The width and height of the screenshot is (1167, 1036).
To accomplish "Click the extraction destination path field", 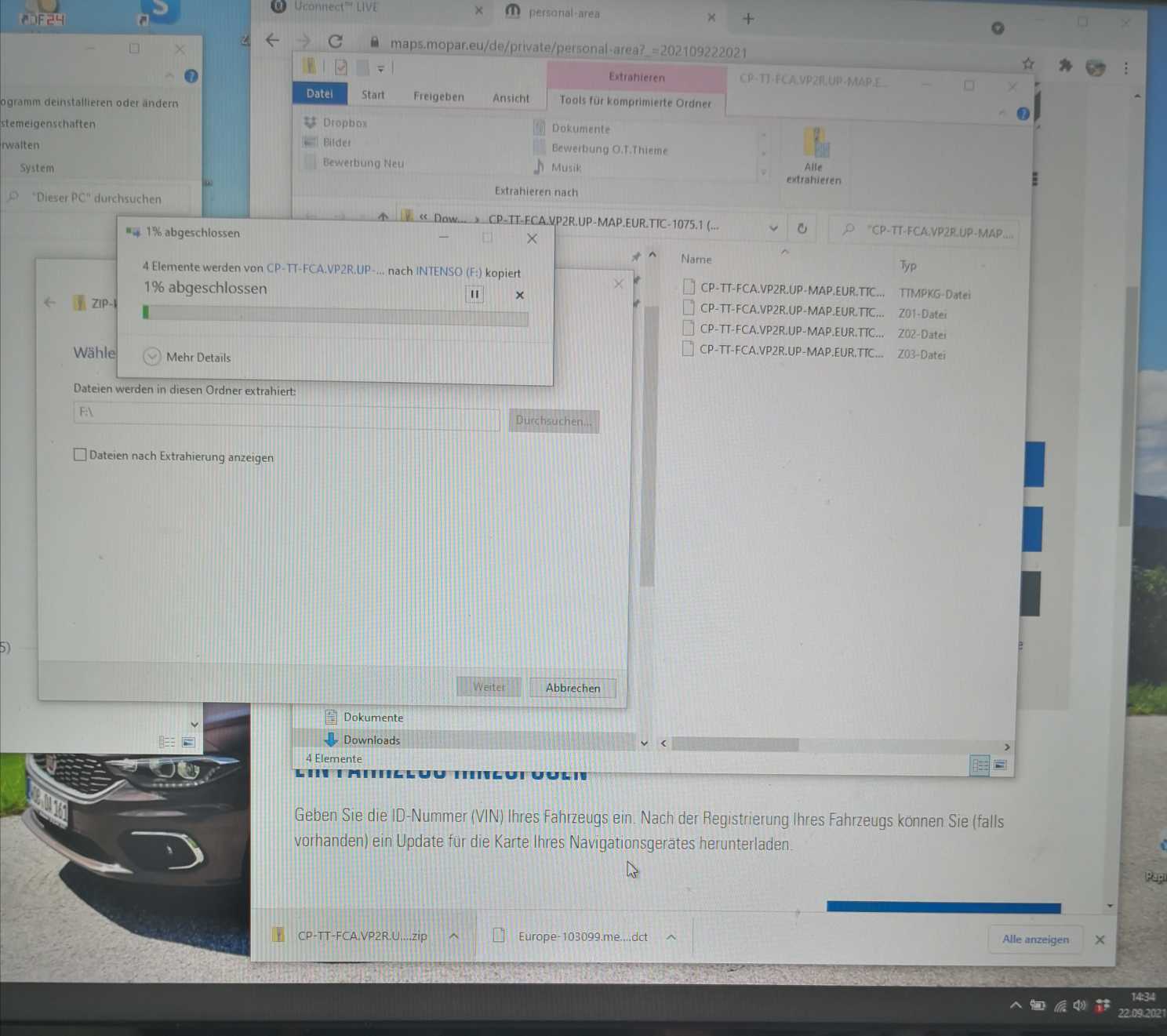I will tap(286, 413).
